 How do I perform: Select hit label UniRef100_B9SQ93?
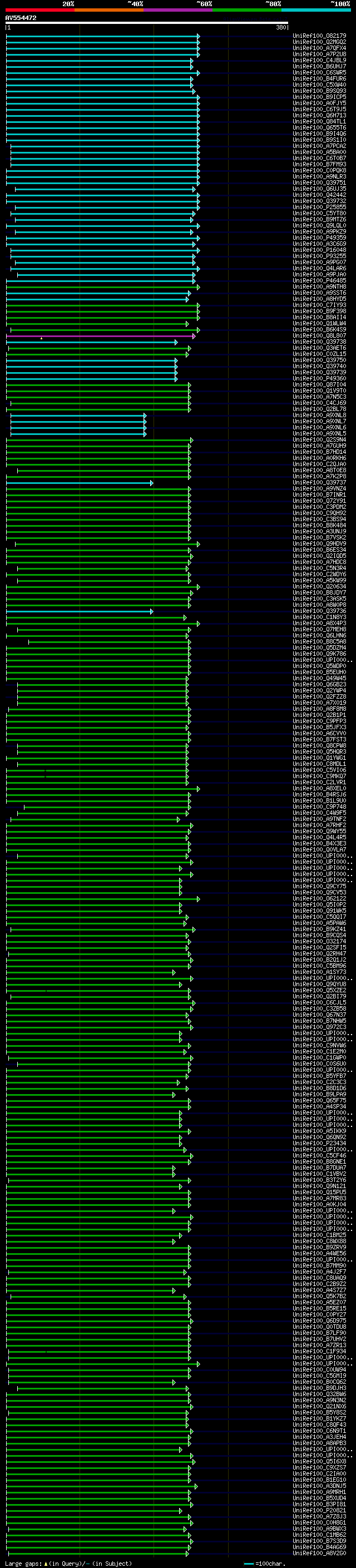click(x=319, y=91)
